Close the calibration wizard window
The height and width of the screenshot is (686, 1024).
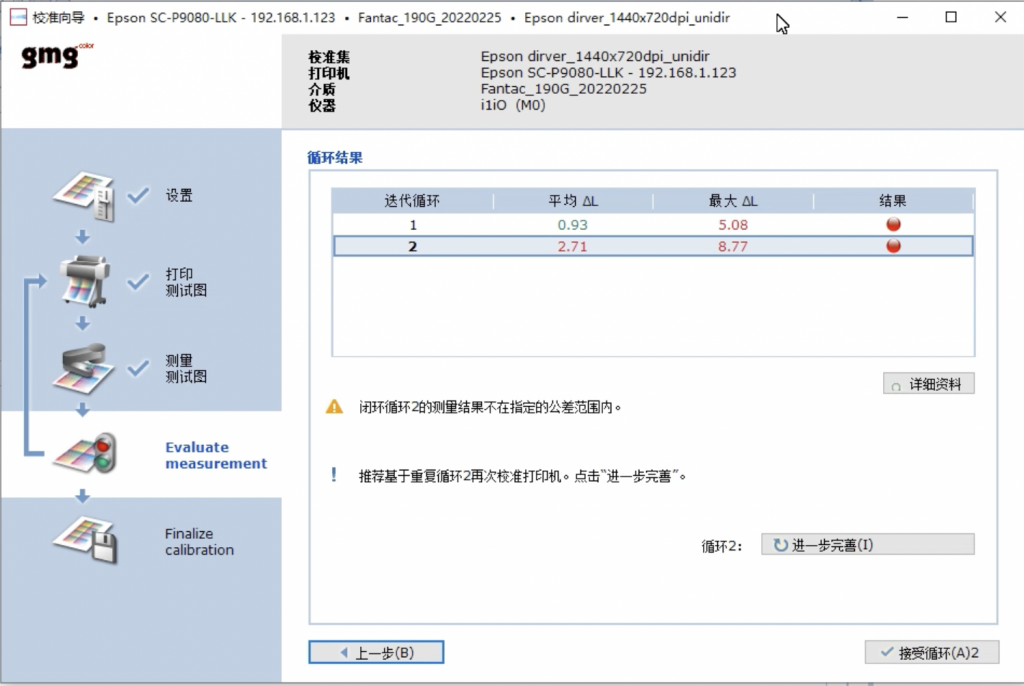pos(1000,18)
